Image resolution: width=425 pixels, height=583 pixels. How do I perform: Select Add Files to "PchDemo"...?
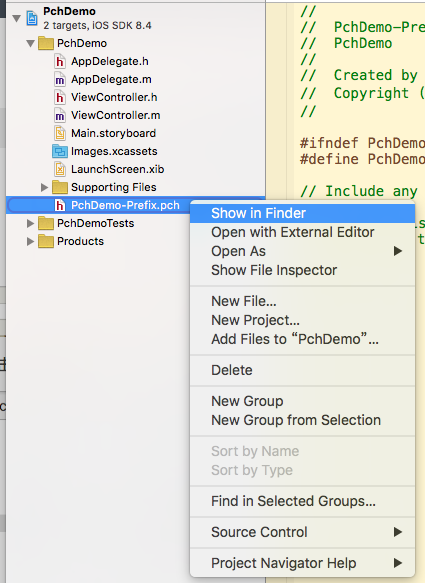302,339
